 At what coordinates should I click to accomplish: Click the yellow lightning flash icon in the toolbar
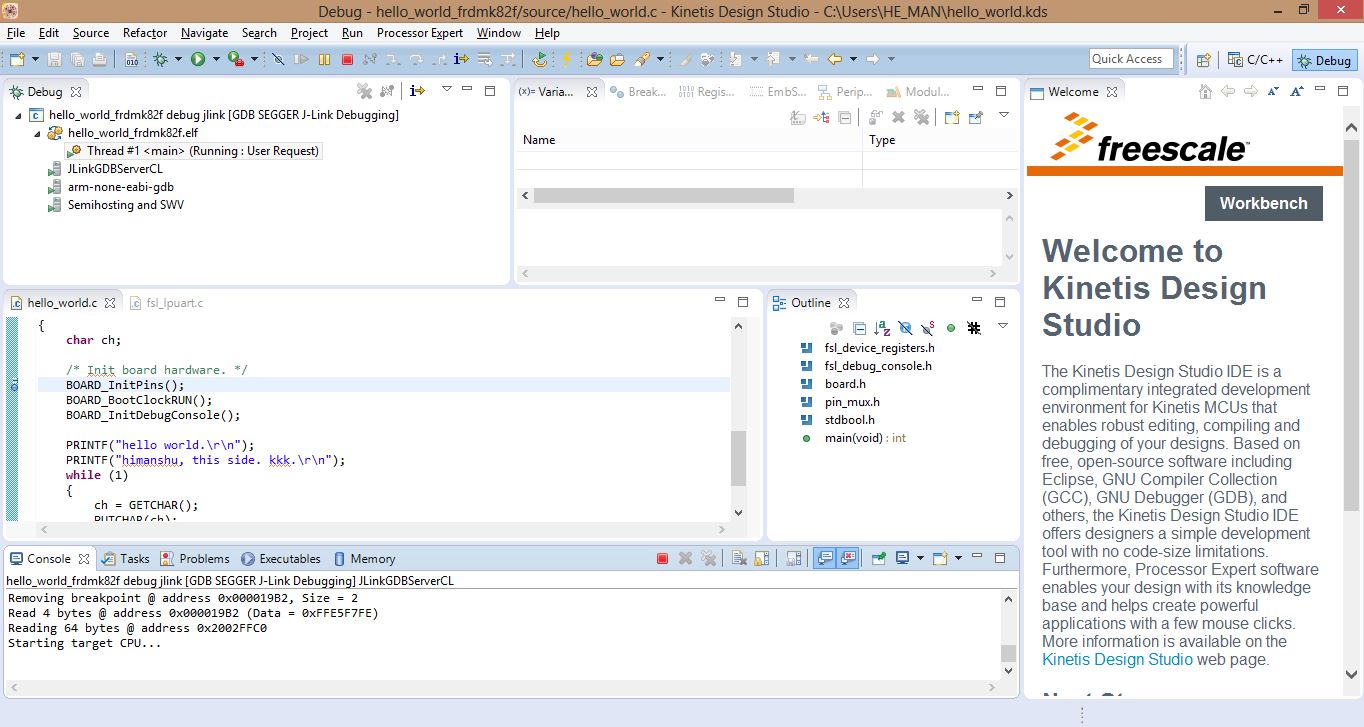(x=566, y=59)
